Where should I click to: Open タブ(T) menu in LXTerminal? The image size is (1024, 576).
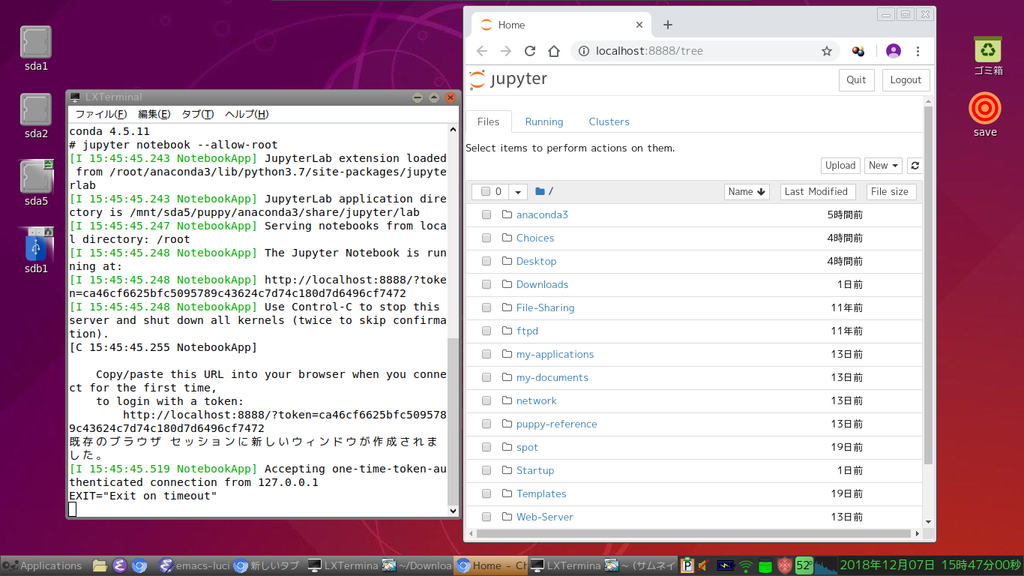click(x=197, y=114)
